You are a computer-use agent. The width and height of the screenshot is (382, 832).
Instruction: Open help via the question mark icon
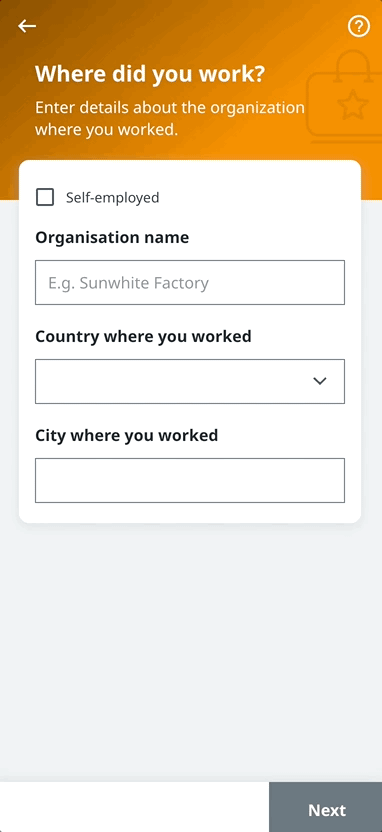tap(359, 26)
